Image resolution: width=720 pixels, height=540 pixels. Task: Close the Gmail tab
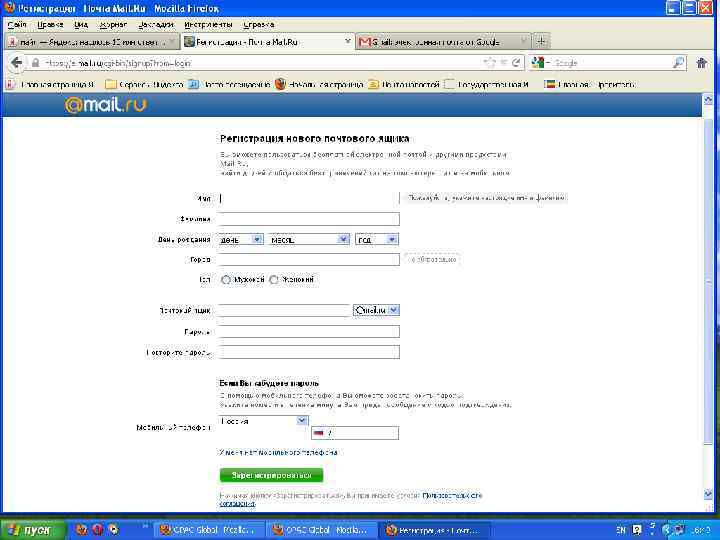tap(523, 42)
